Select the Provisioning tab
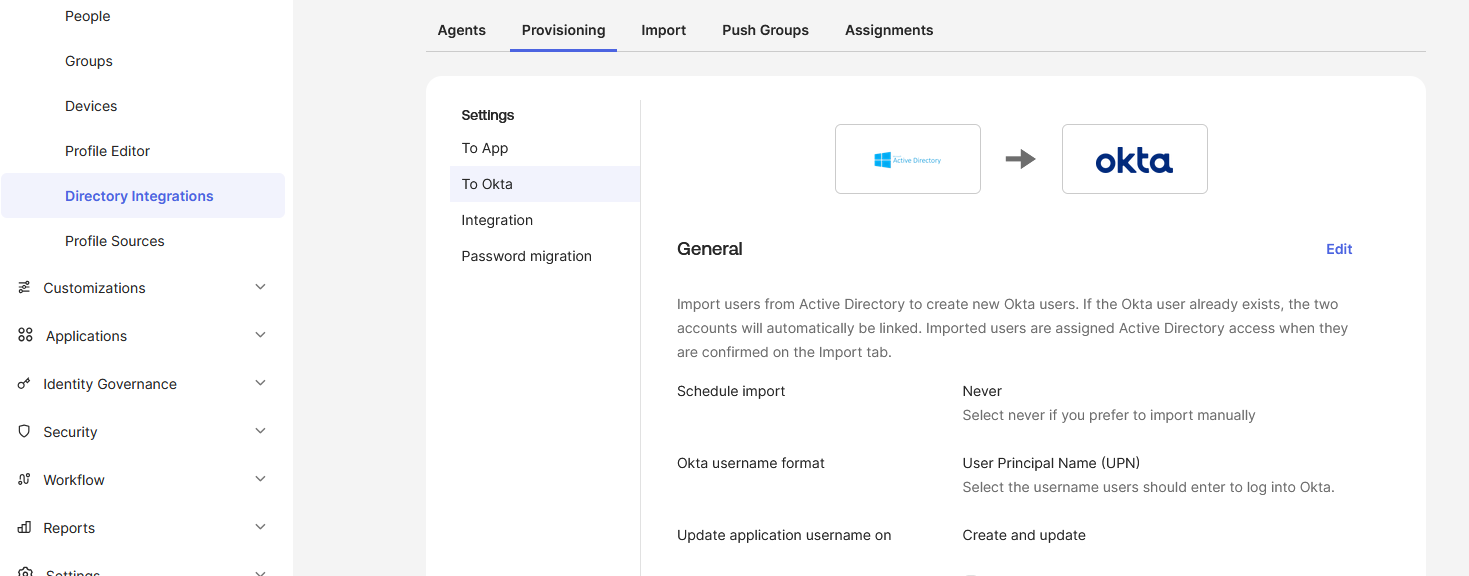 coord(563,30)
